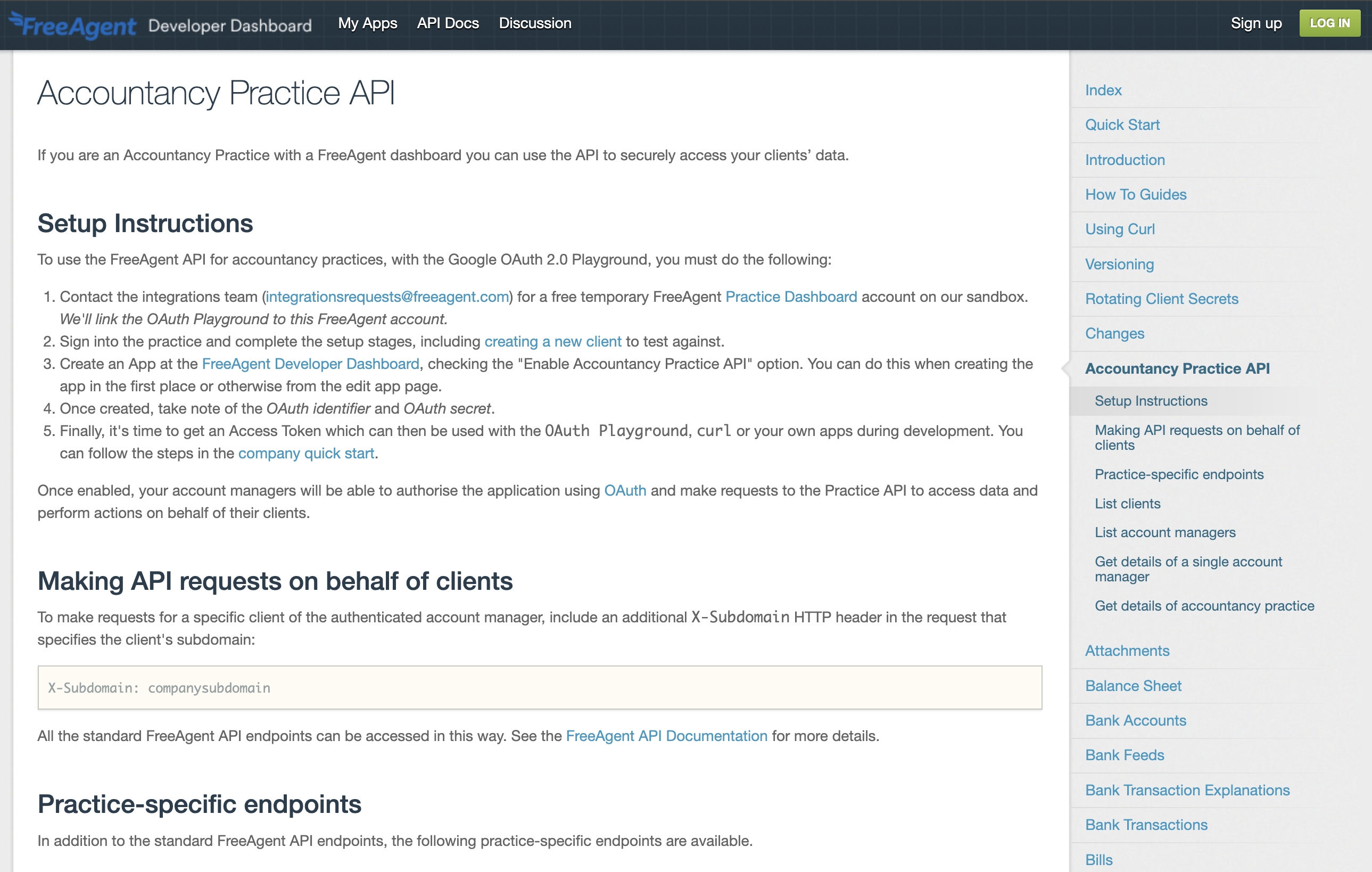Jump to Practice-specific endpoints sidebar subsection
The image size is (1372, 872).
[1179, 474]
